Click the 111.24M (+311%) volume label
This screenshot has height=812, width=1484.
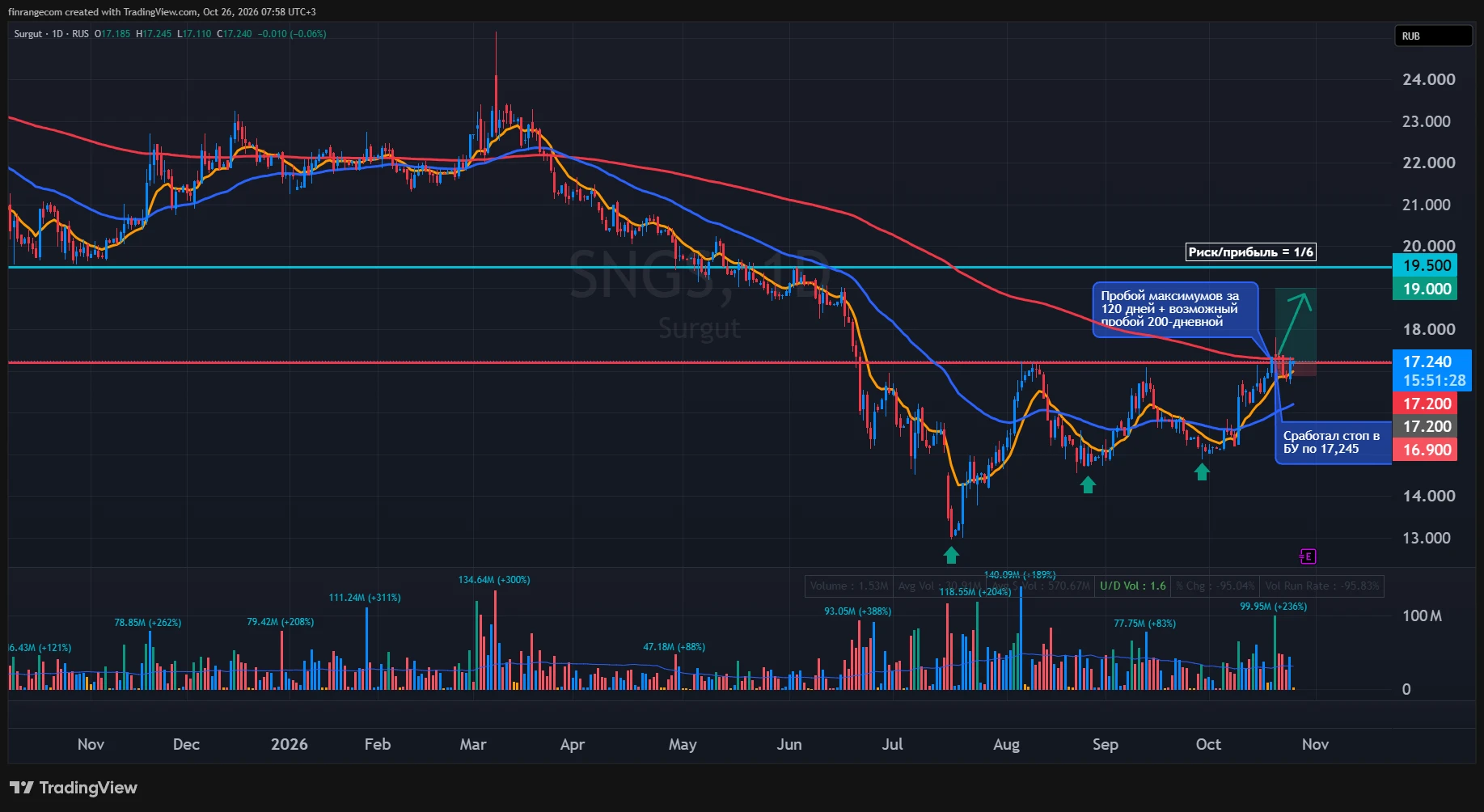[365, 598]
